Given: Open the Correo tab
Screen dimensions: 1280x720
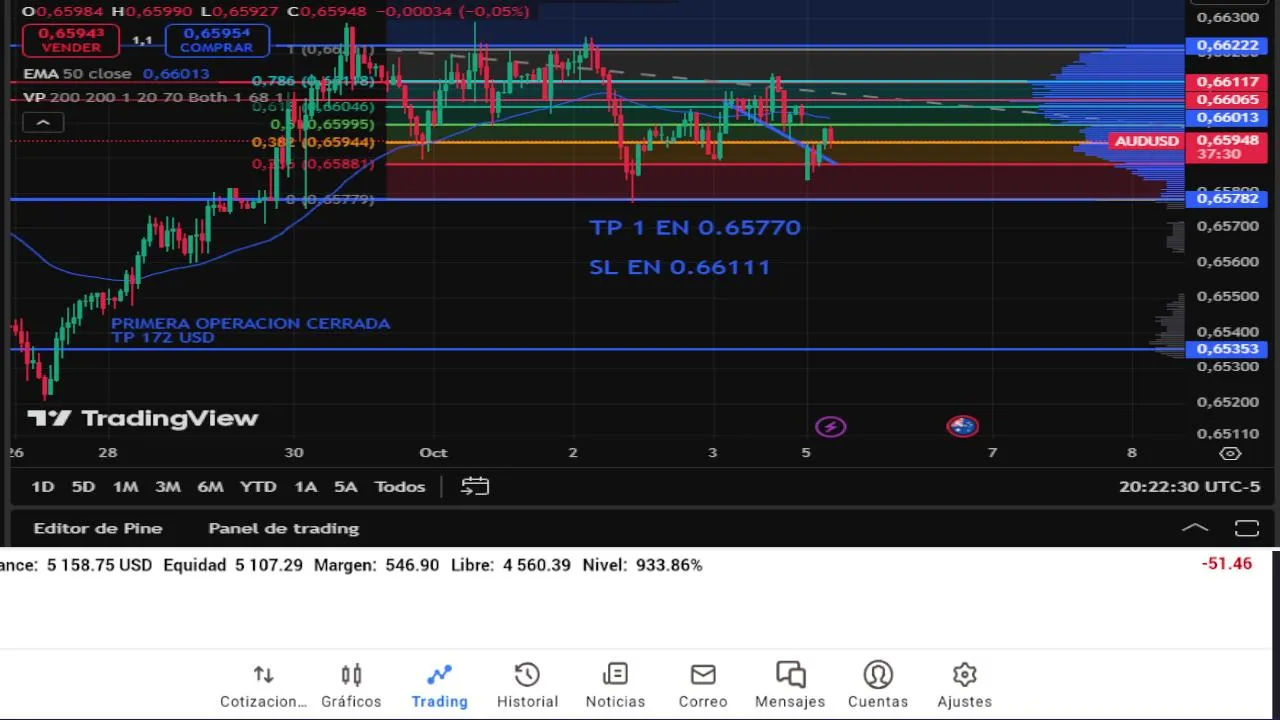Looking at the screenshot, I should [x=703, y=686].
